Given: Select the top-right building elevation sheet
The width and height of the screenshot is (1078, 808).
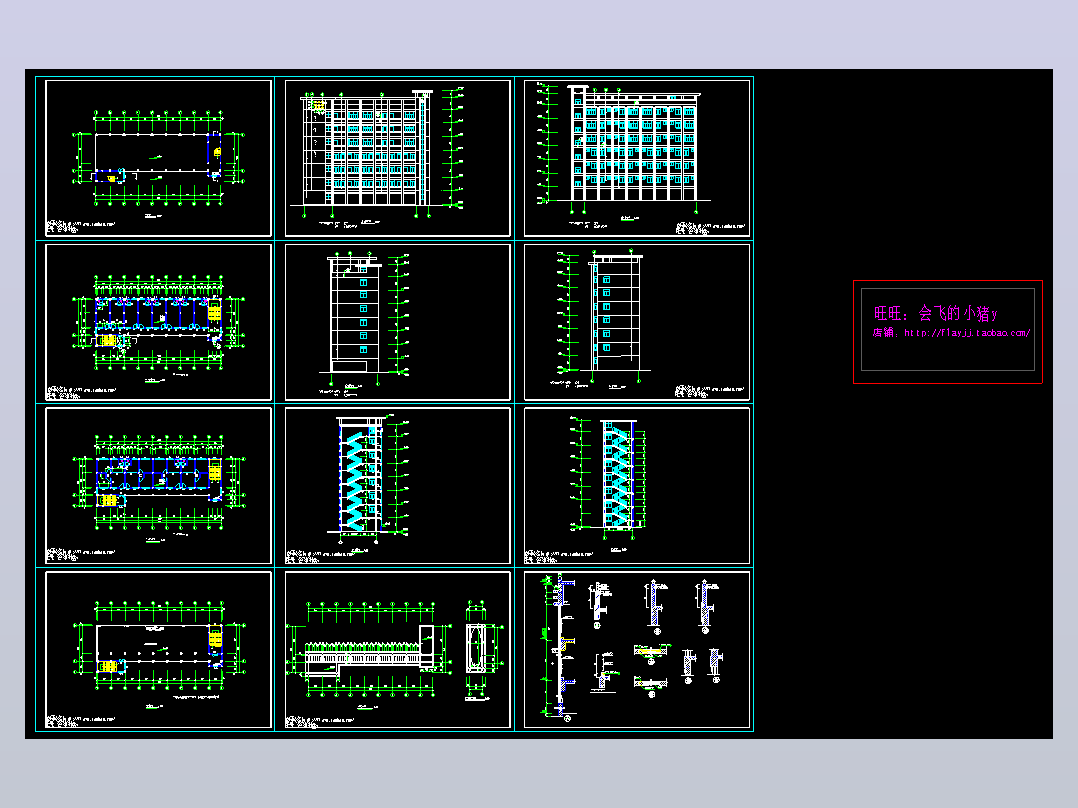Looking at the screenshot, I should click(x=637, y=158).
